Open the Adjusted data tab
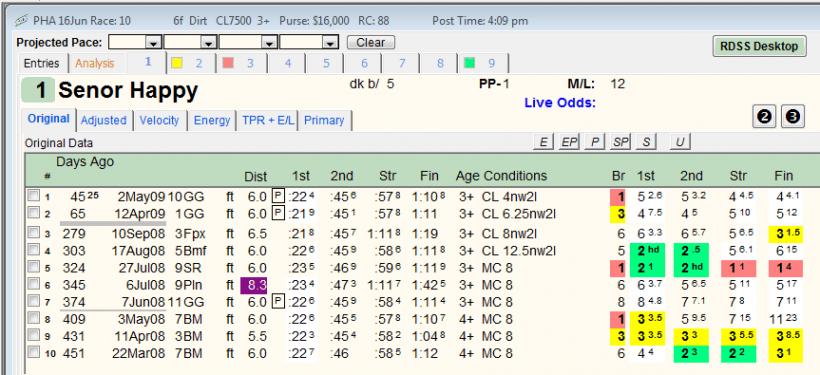The height and width of the screenshot is (375, 820). point(104,120)
